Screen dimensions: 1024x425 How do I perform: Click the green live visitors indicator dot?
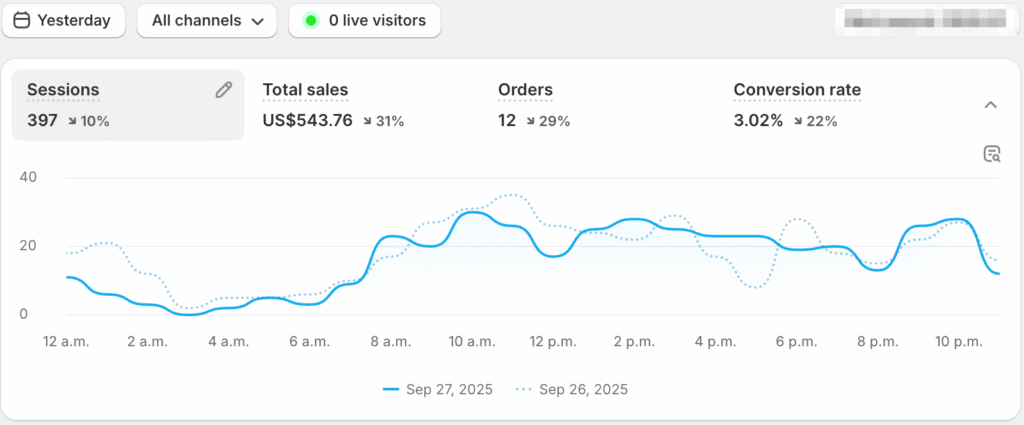coord(311,20)
